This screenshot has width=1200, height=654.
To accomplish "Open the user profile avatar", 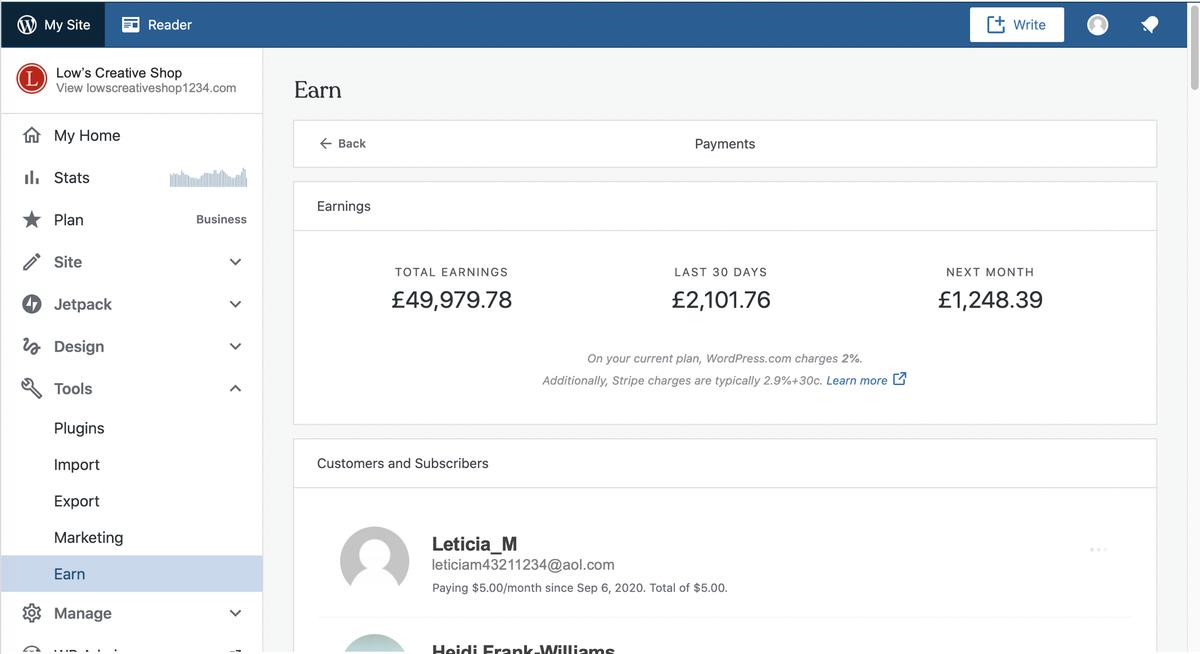I will tap(1097, 25).
